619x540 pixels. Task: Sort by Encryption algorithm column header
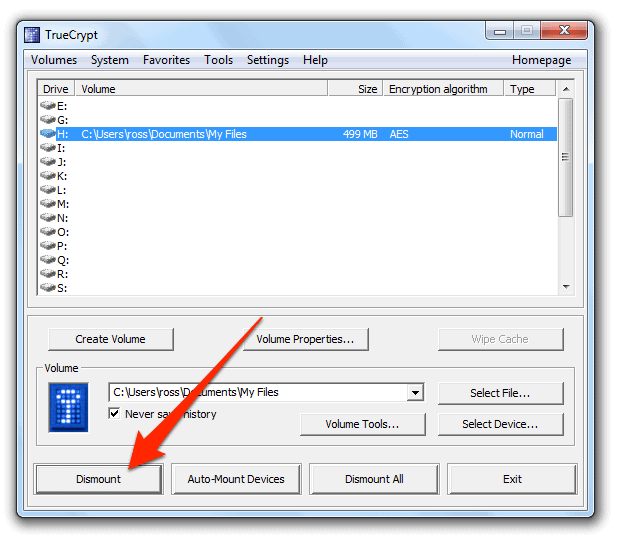pyautogui.click(x=443, y=89)
